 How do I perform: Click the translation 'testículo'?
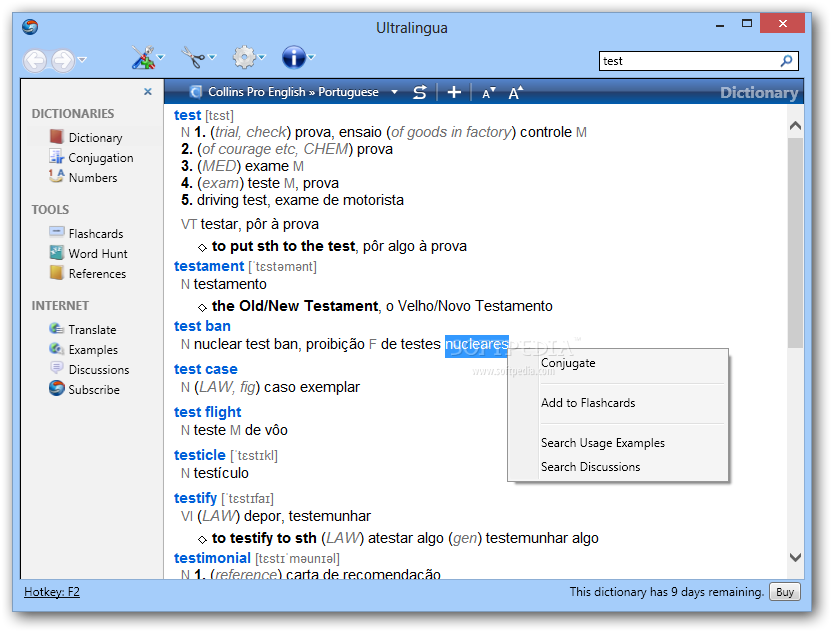221,473
